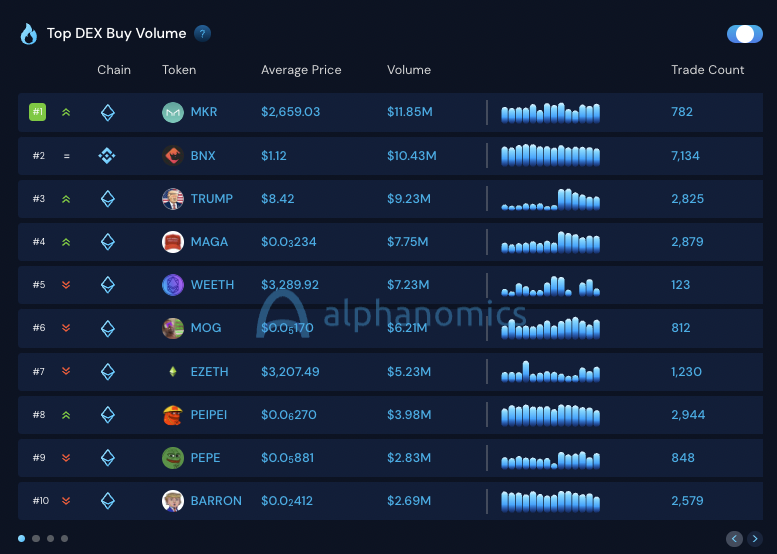Click the Ethereum chain icon in TRUMP row
Image resolution: width=777 pixels, height=554 pixels.
tap(108, 199)
